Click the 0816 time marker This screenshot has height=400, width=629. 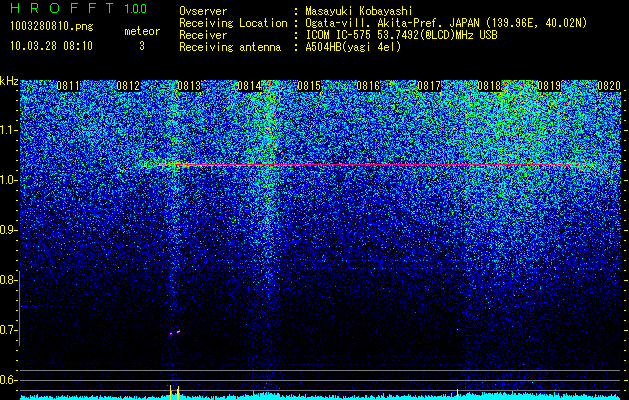coord(368,86)
